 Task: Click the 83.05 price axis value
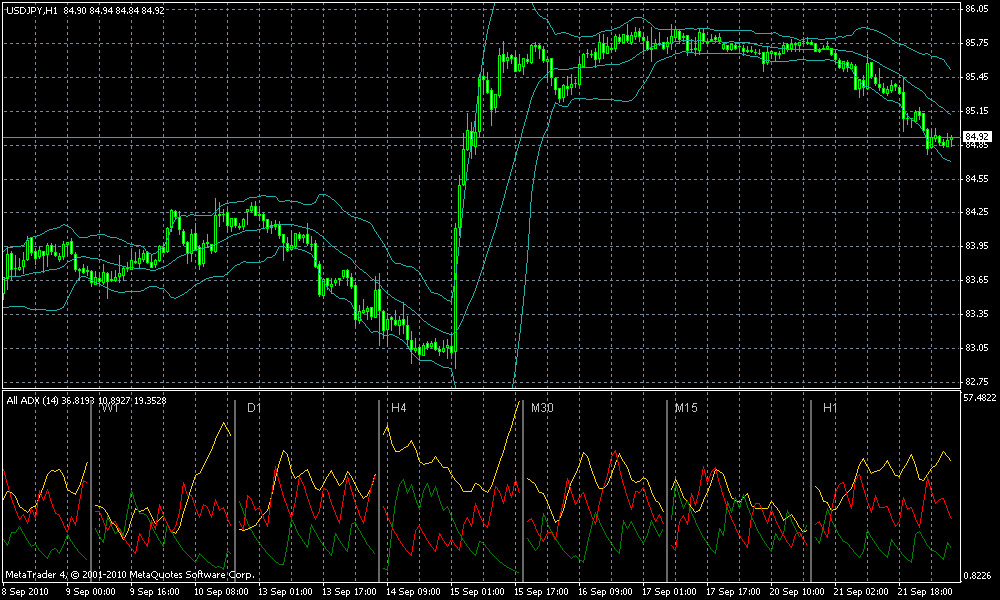click(x=976, y=348)
